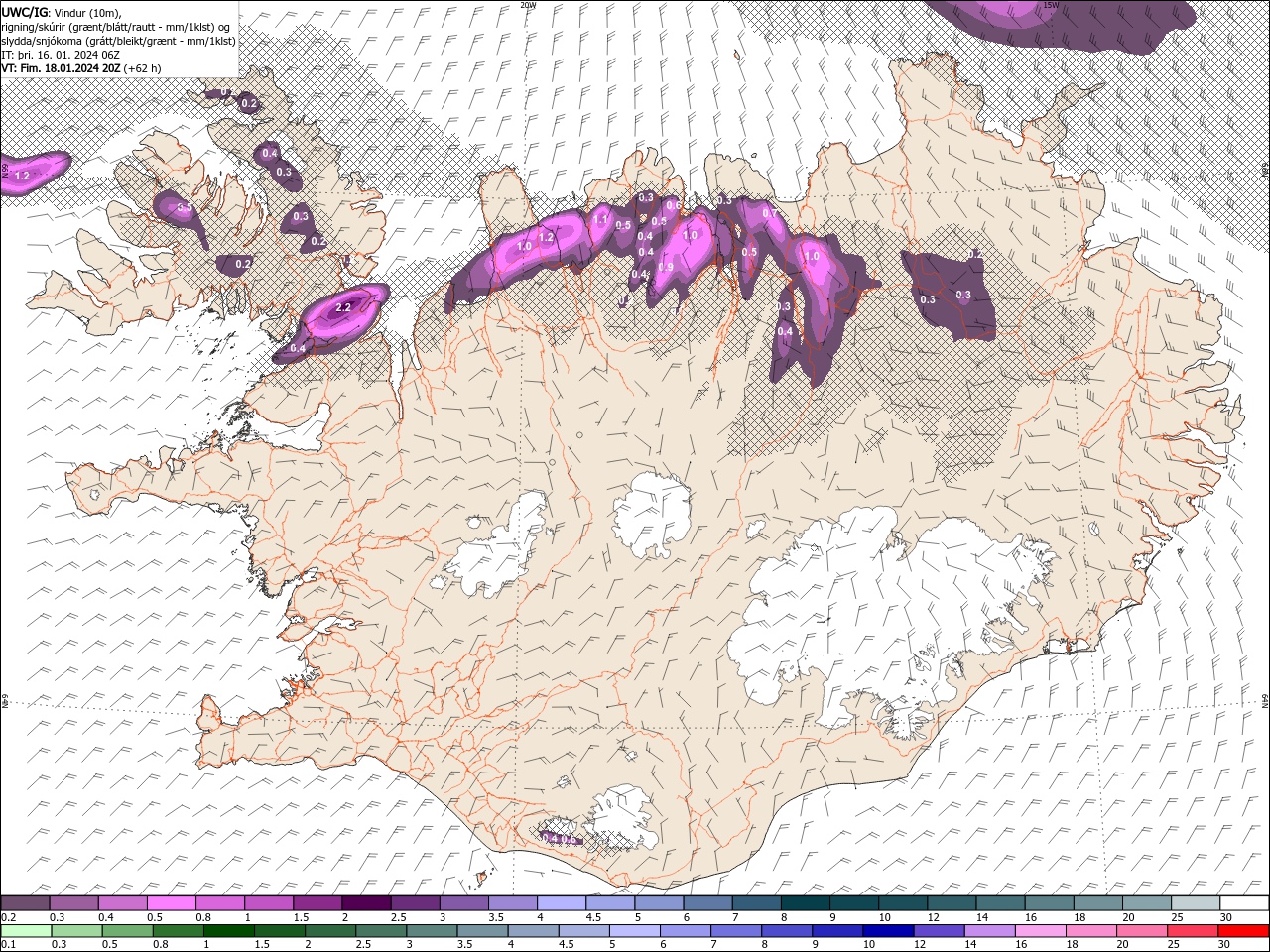Click the '(+62 h)' forecast offset text
1270x952 pixels.
pyautogui.click(x=143, y=68)
